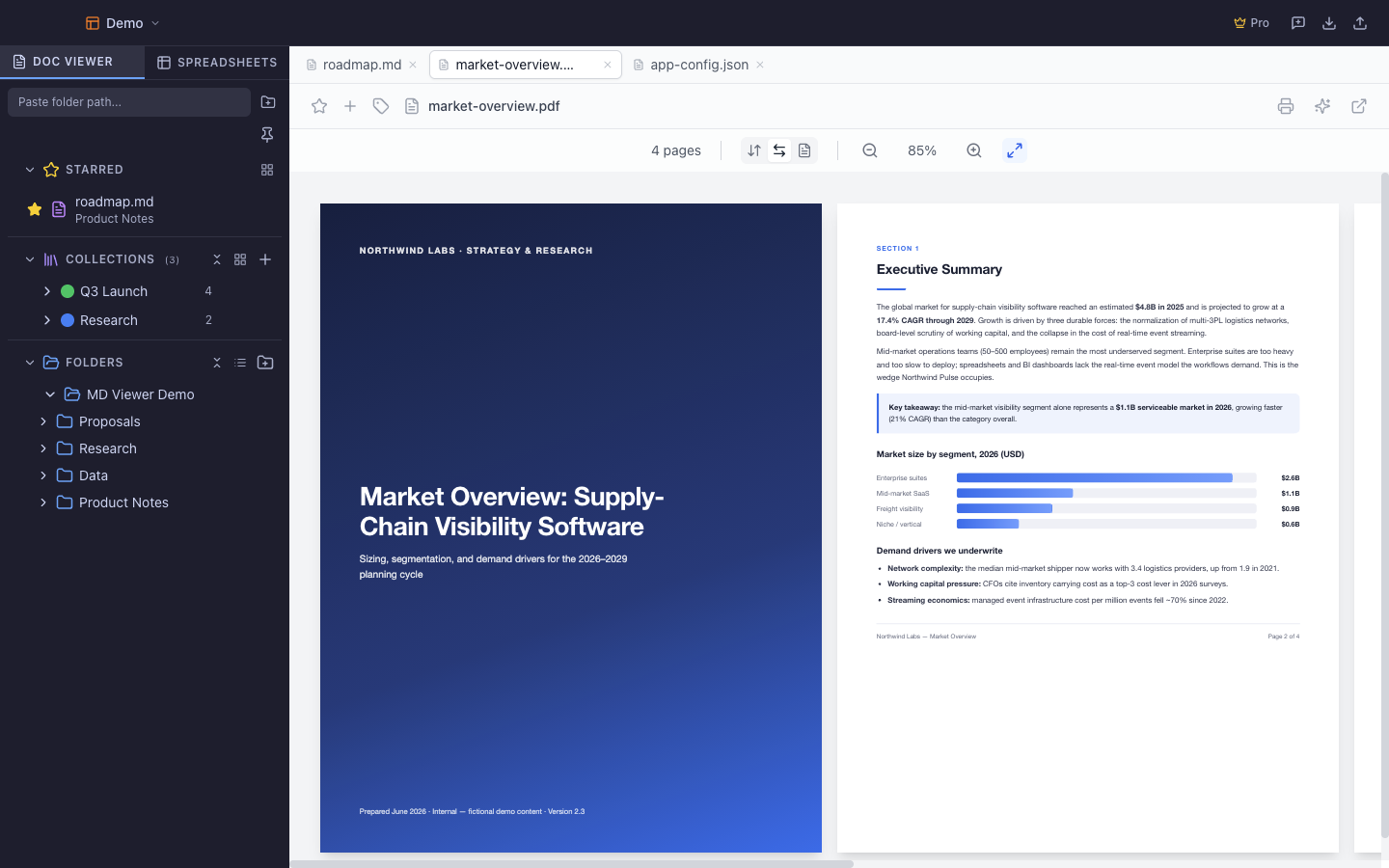This screenshot has width=1389, height=868.
Task: Click the horizontal scrollbar below the pages
Action: tap(572, 864)
